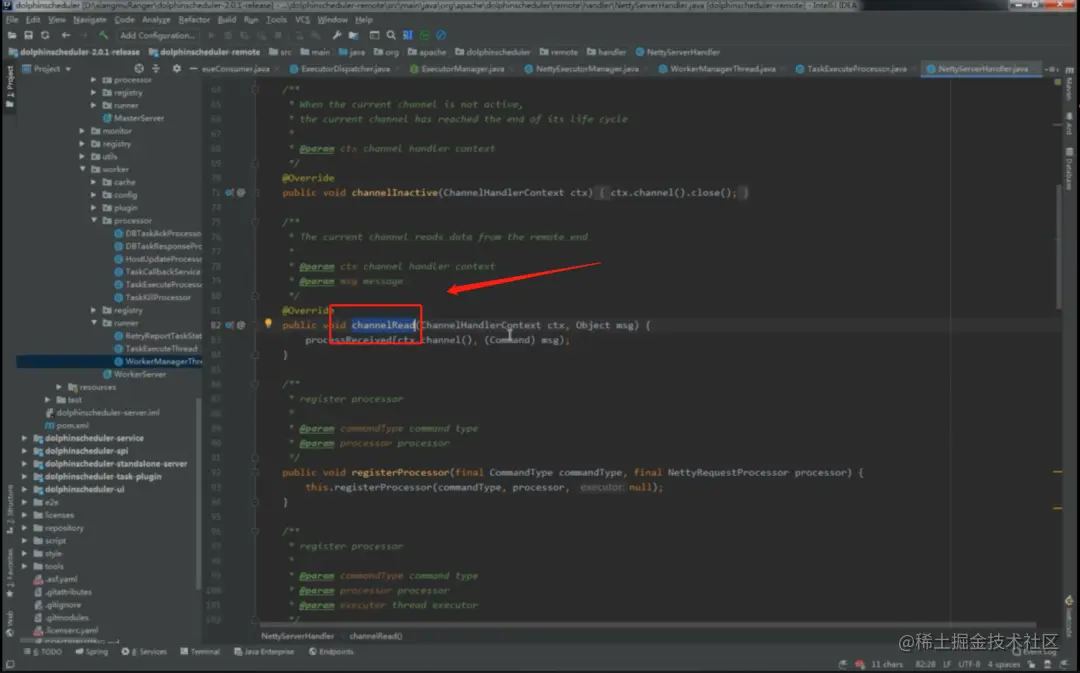Open Settings with the wrench icon

[336, 35]
